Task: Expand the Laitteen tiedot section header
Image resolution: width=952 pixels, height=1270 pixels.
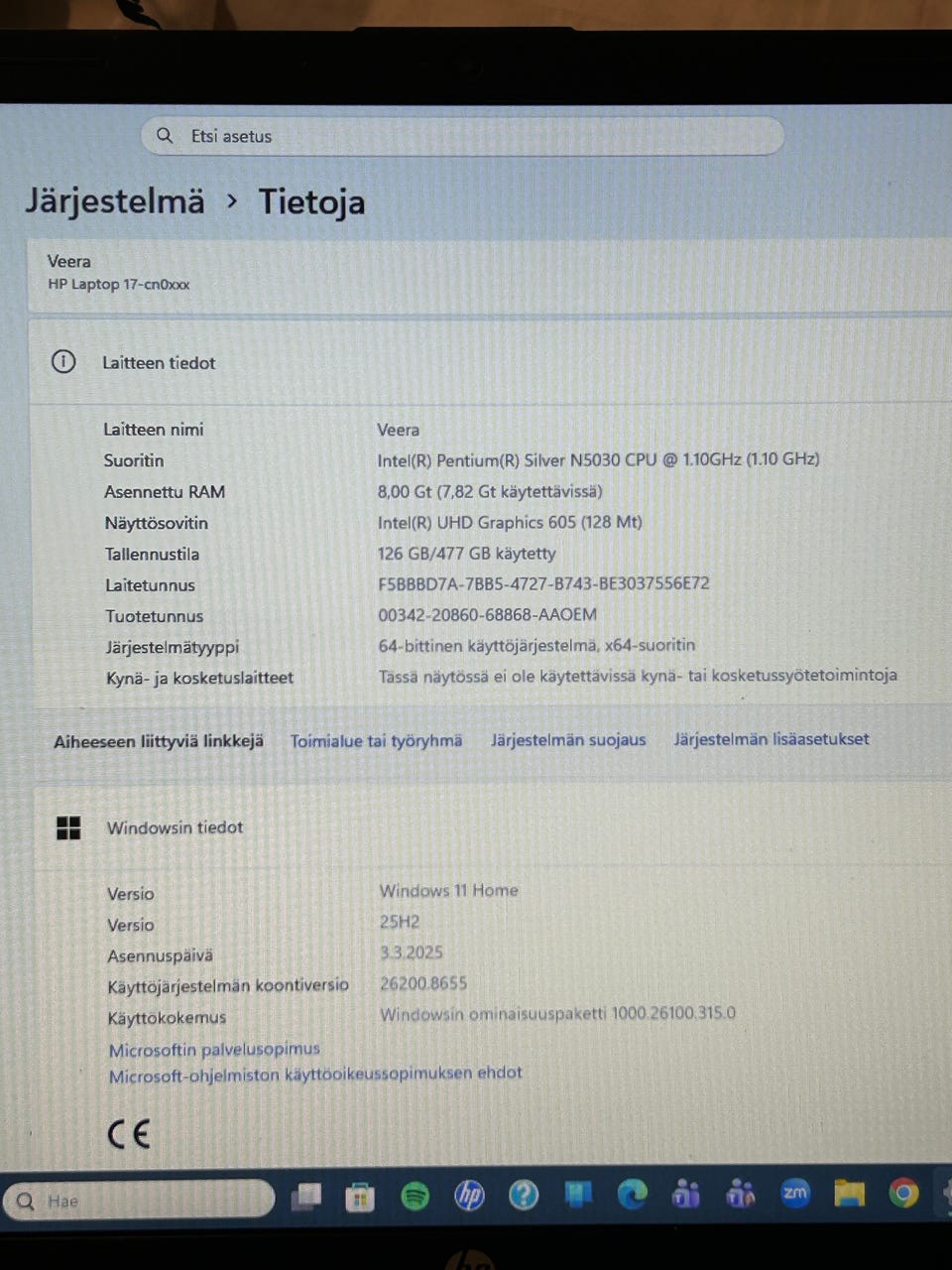Action: [x=490, y=362]
